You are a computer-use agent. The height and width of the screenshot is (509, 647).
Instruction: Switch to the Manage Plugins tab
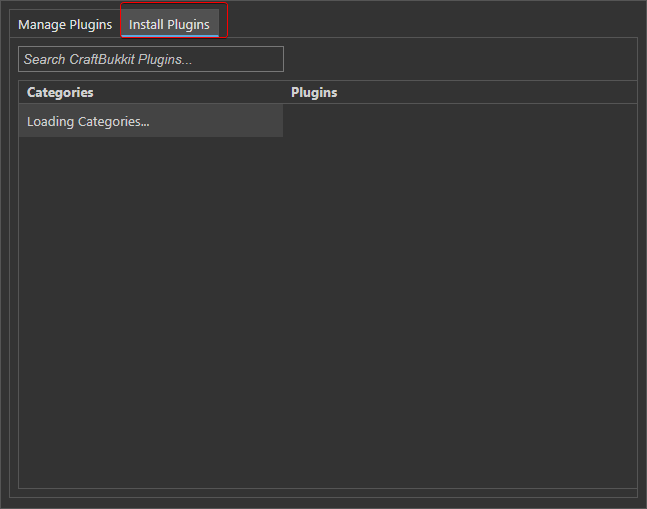(65, 24)
